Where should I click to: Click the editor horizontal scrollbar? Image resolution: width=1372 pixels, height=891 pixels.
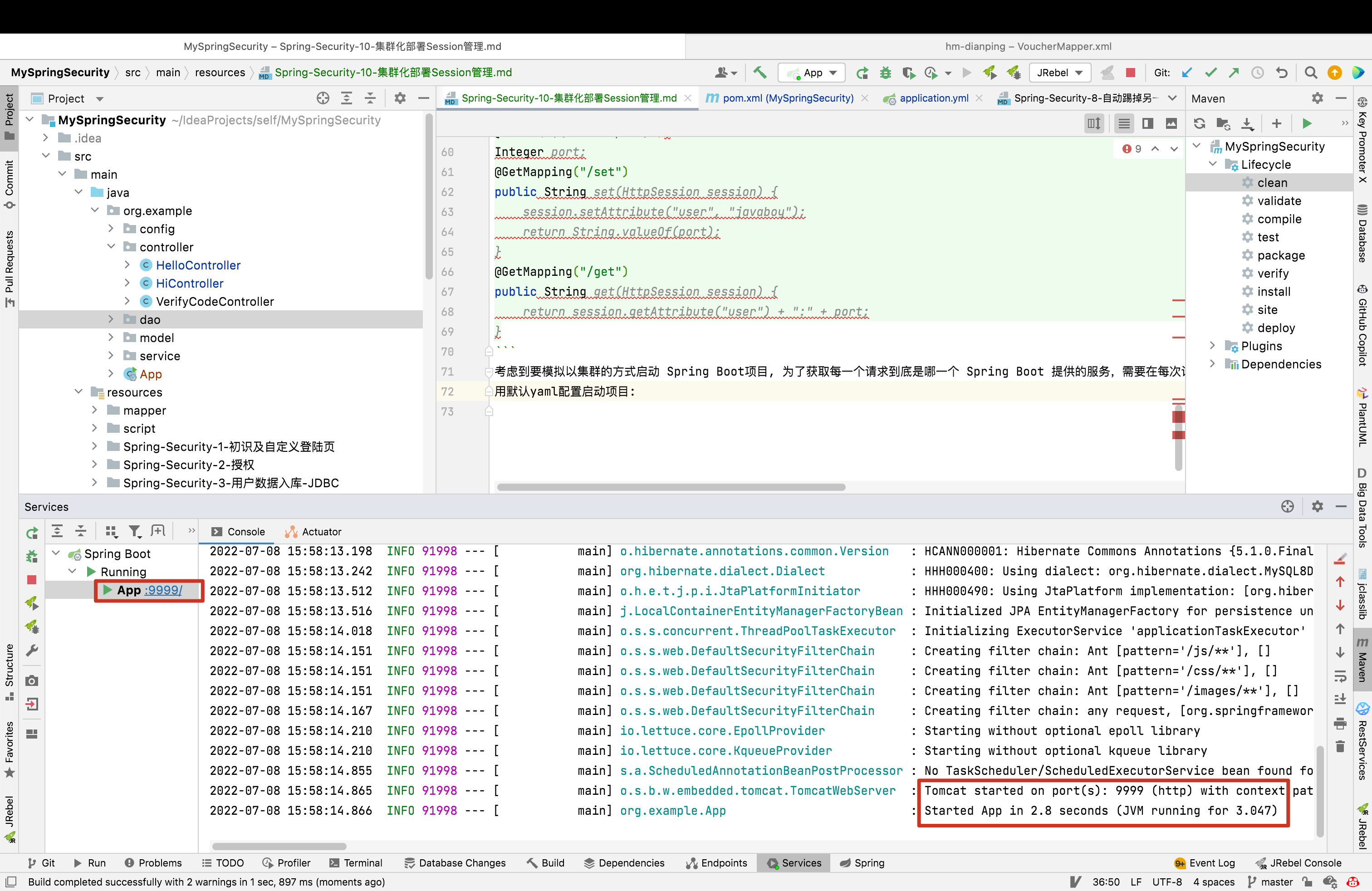(671, 487)
